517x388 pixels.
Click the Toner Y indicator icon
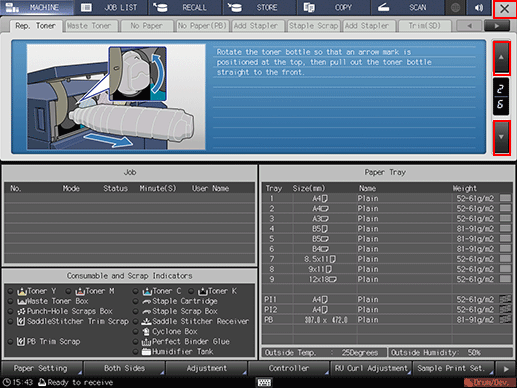coord(22,292)
